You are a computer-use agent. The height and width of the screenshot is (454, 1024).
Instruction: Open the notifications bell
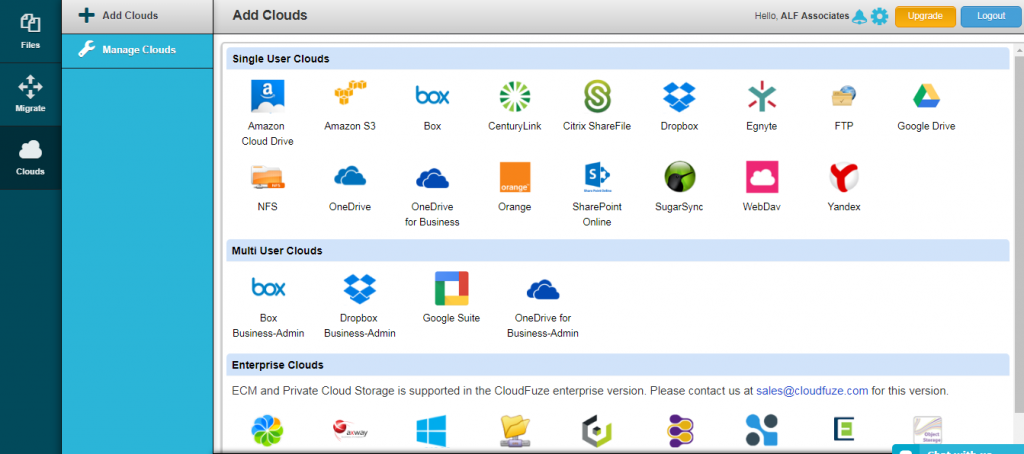859,16
